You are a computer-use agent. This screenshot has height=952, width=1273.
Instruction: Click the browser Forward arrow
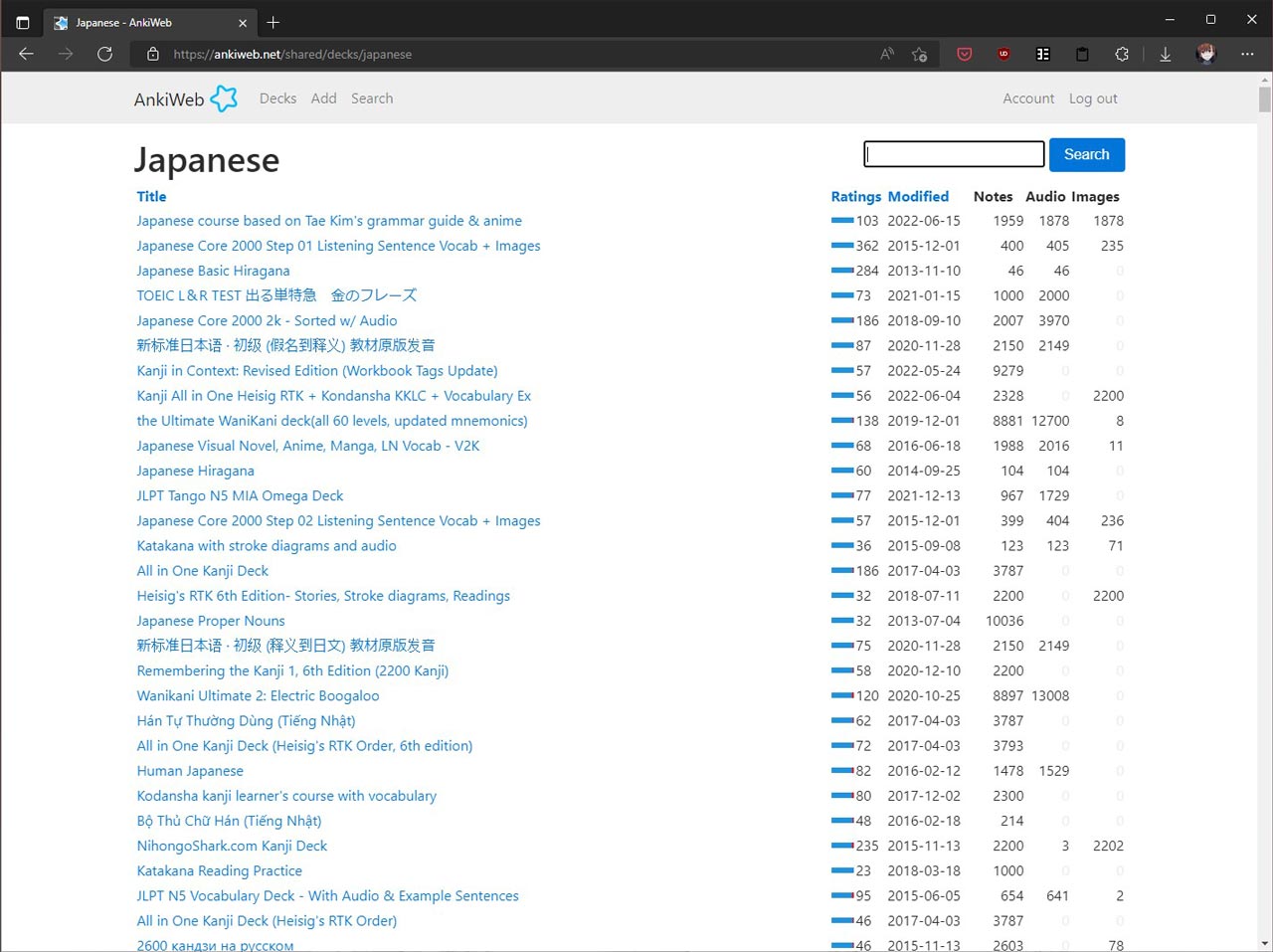tap(66, 54)
